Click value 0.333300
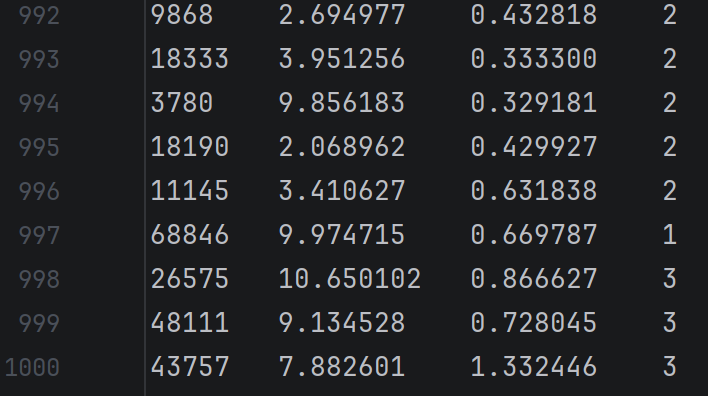708x396 pixels. [534, 59]
